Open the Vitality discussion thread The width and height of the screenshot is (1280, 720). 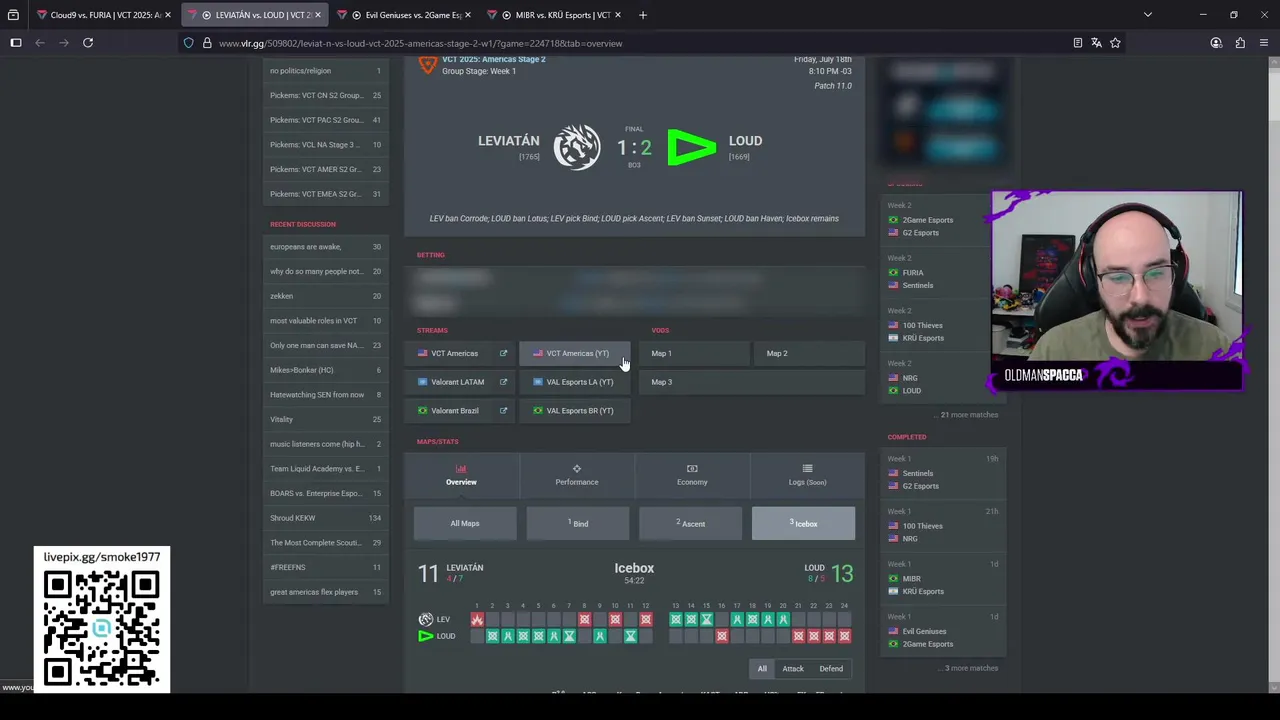click(326, 419)
